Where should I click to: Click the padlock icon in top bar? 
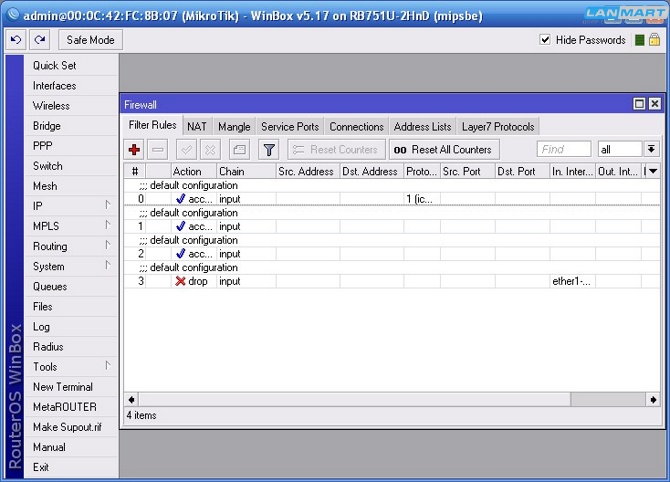[x=654, y=40]
